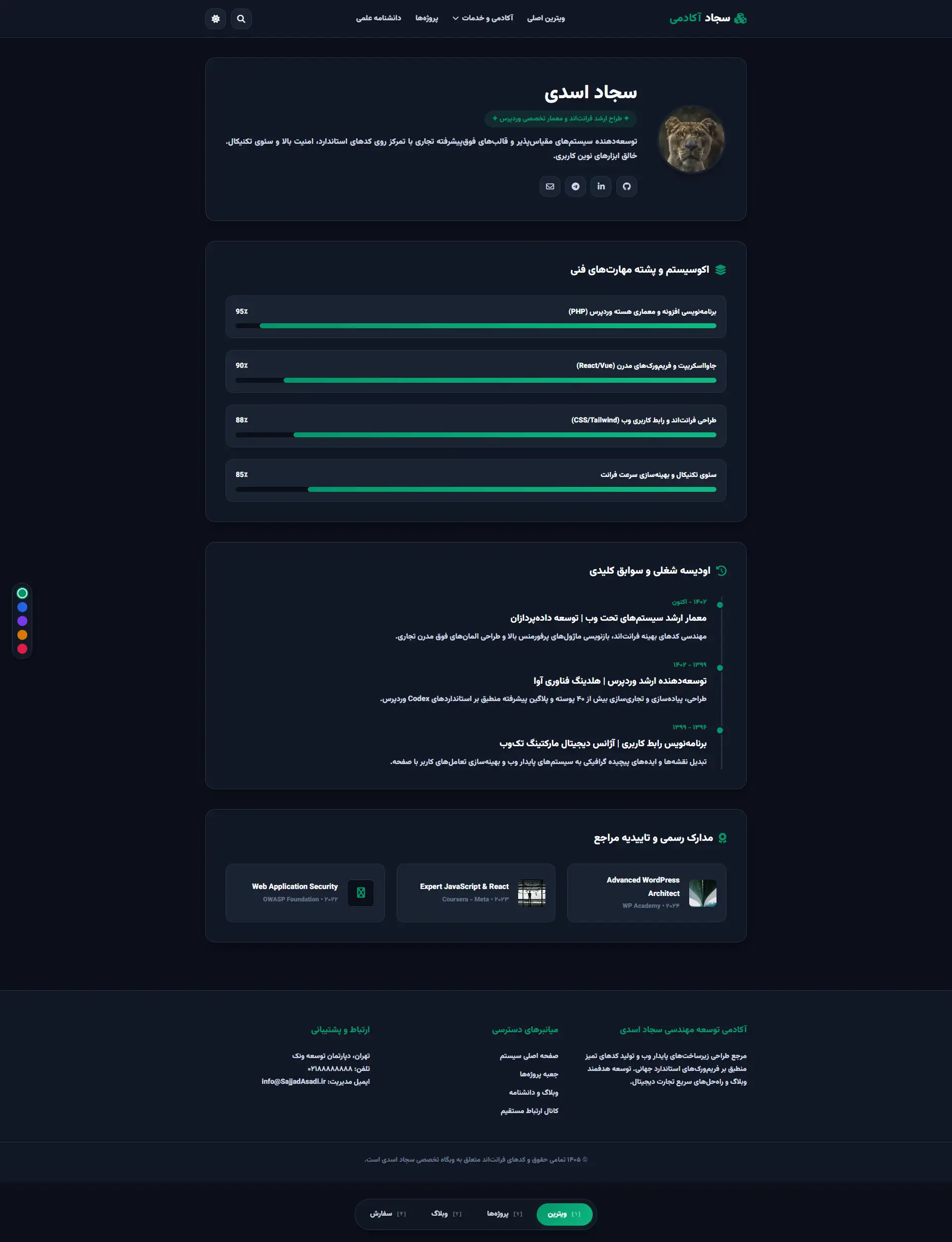Click the lion profile avatar
This screenshot has width=952, height=1242.
pos(691,139)
